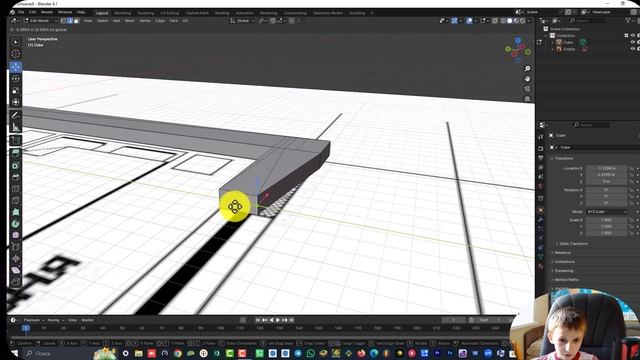Select the Spin tool

click(16, 224)
